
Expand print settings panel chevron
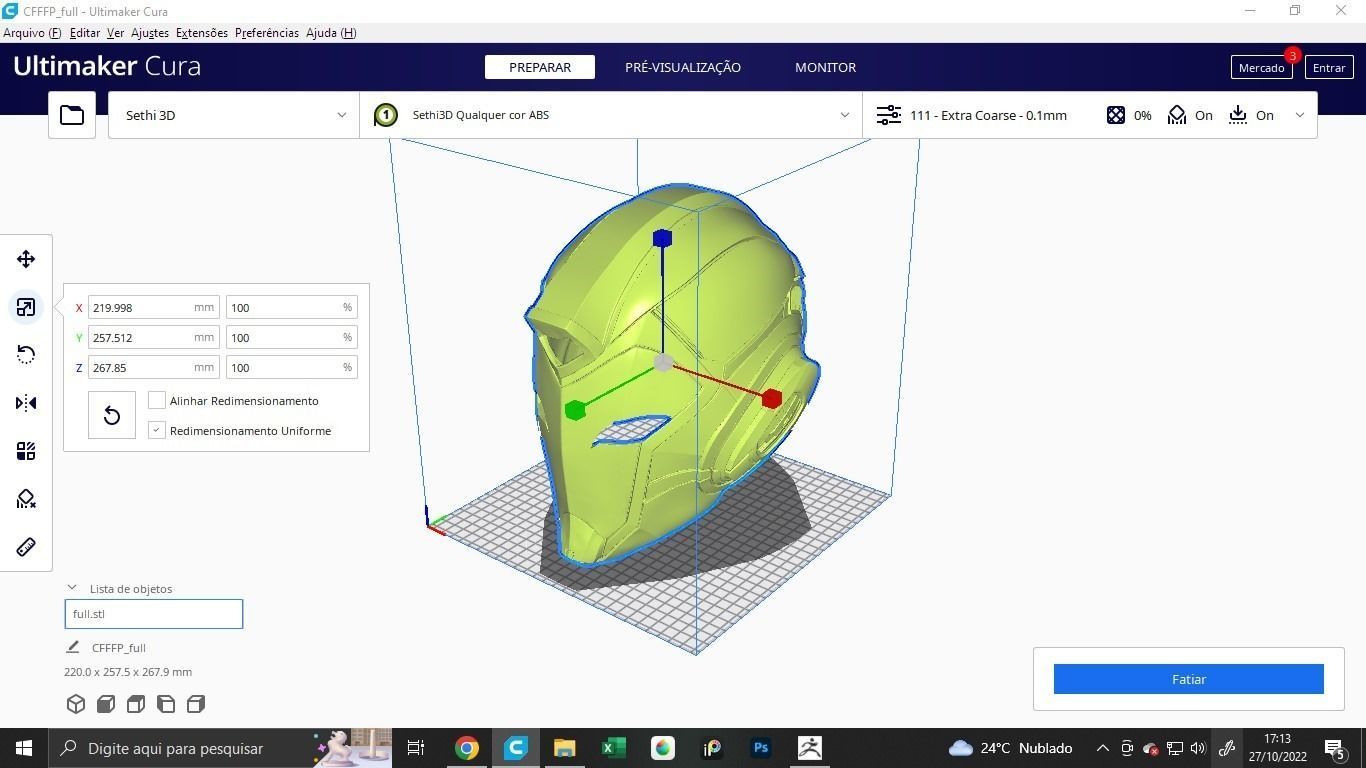(1300, 115)
